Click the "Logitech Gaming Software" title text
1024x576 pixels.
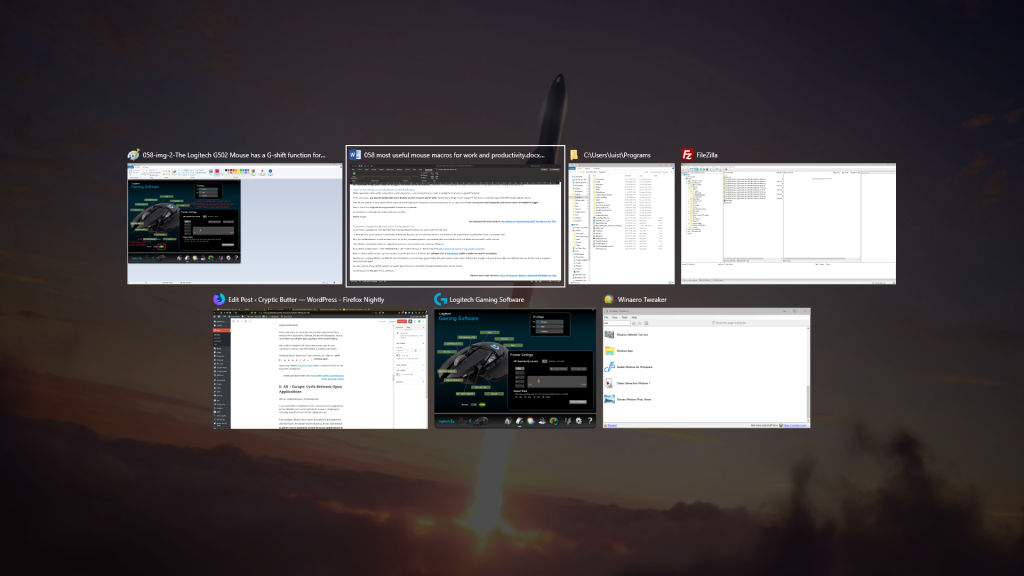(x=487, y=300)
